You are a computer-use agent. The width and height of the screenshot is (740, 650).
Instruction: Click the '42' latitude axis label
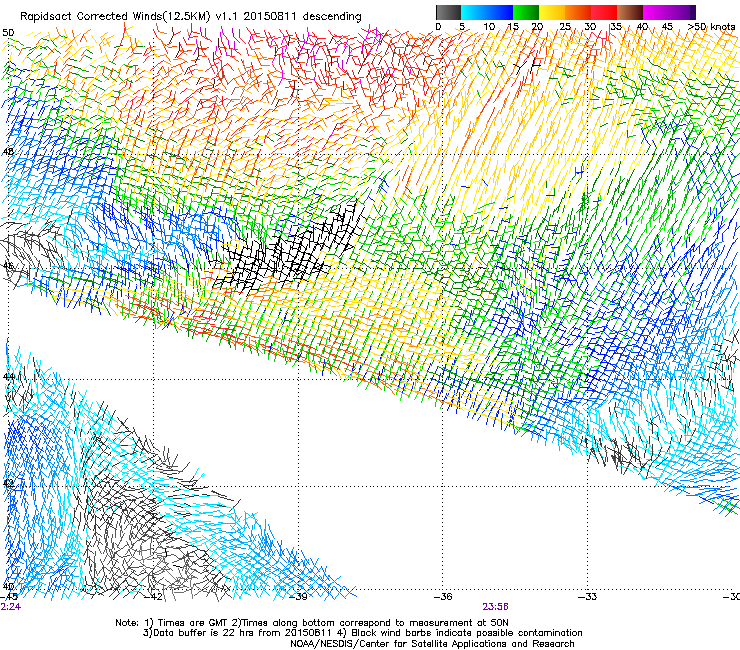tap(8, 483)
